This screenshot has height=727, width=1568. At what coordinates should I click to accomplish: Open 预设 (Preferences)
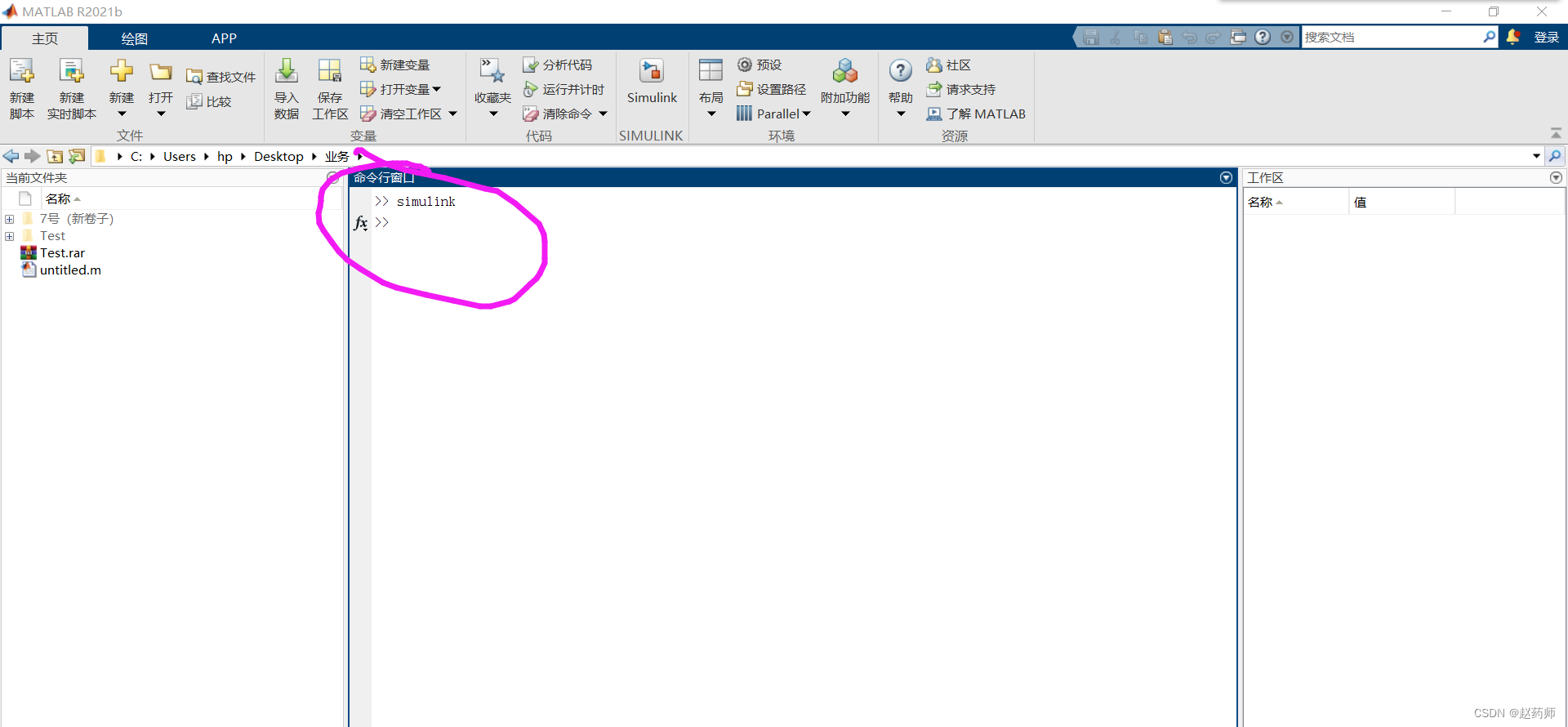[759, 65]
